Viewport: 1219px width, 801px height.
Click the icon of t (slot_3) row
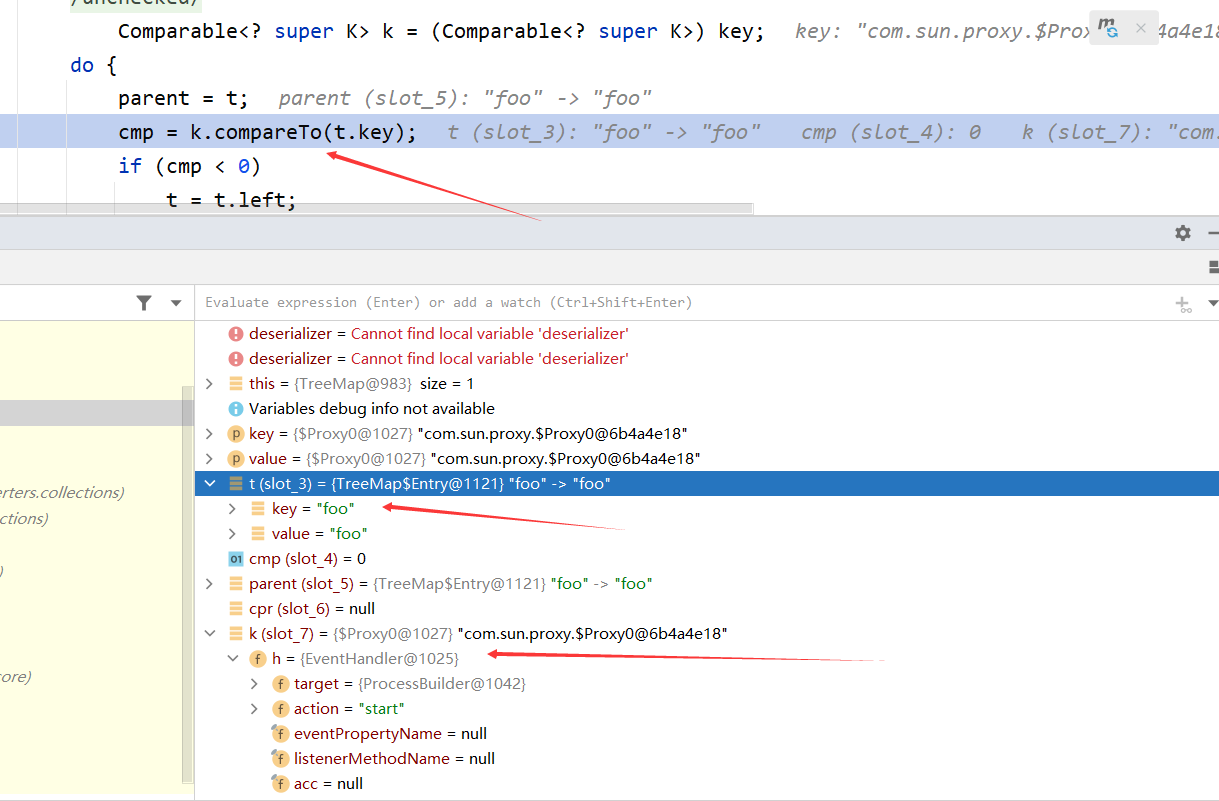(236, 483)
